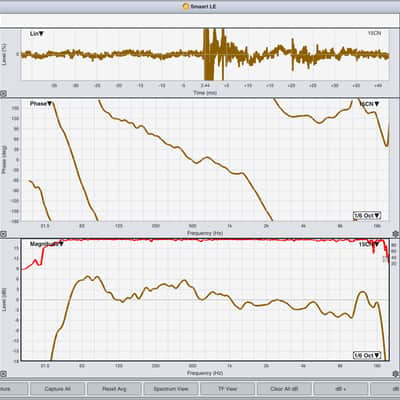Open the Magnitude graph type dropdown
The image size is (400, 400).
click(47, 244)
